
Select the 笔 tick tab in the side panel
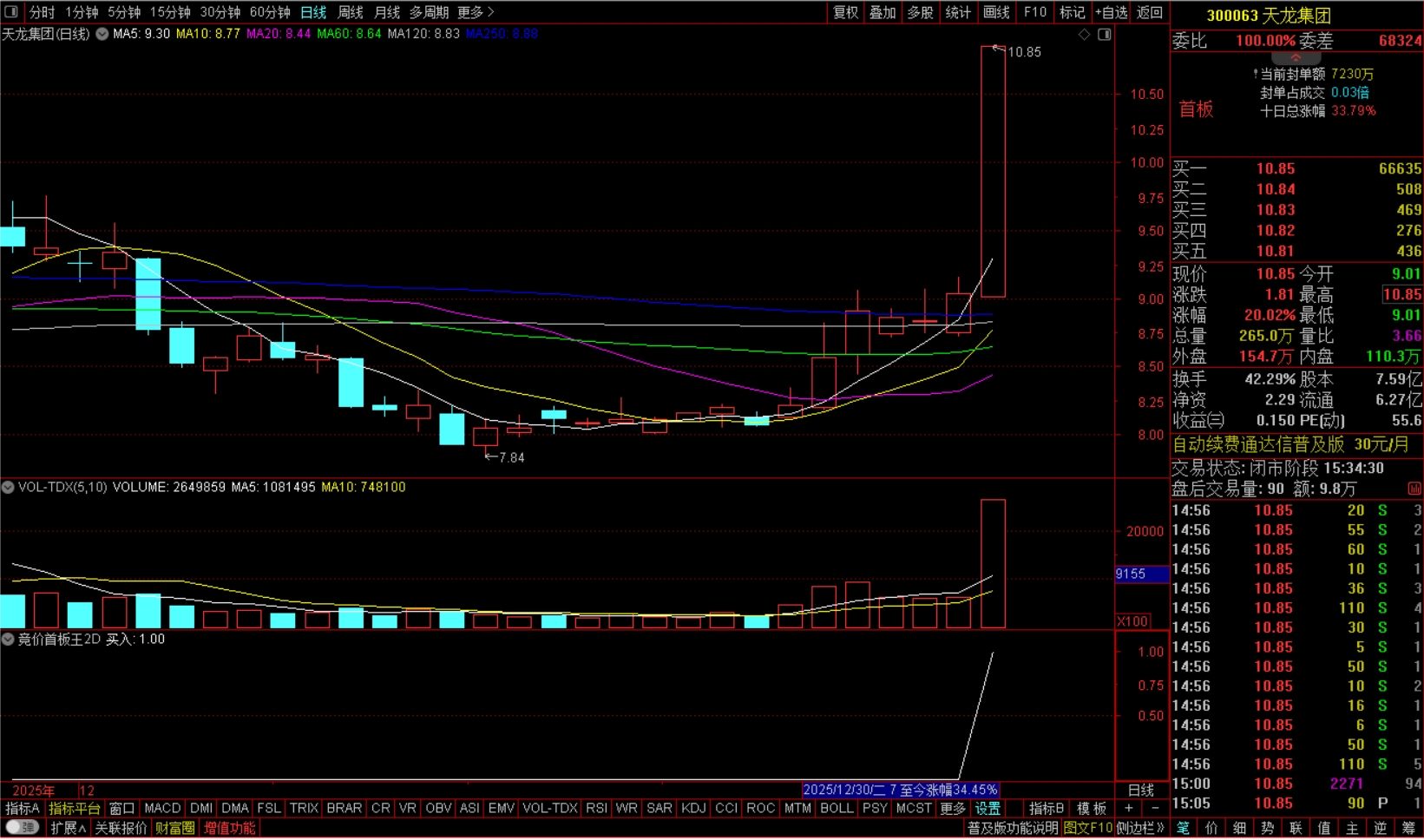point(1183,828)
